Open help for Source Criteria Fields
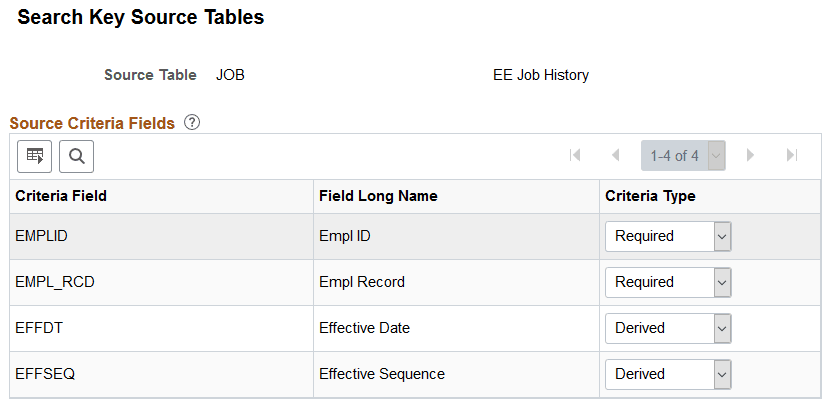 click(x=192, y=123)
